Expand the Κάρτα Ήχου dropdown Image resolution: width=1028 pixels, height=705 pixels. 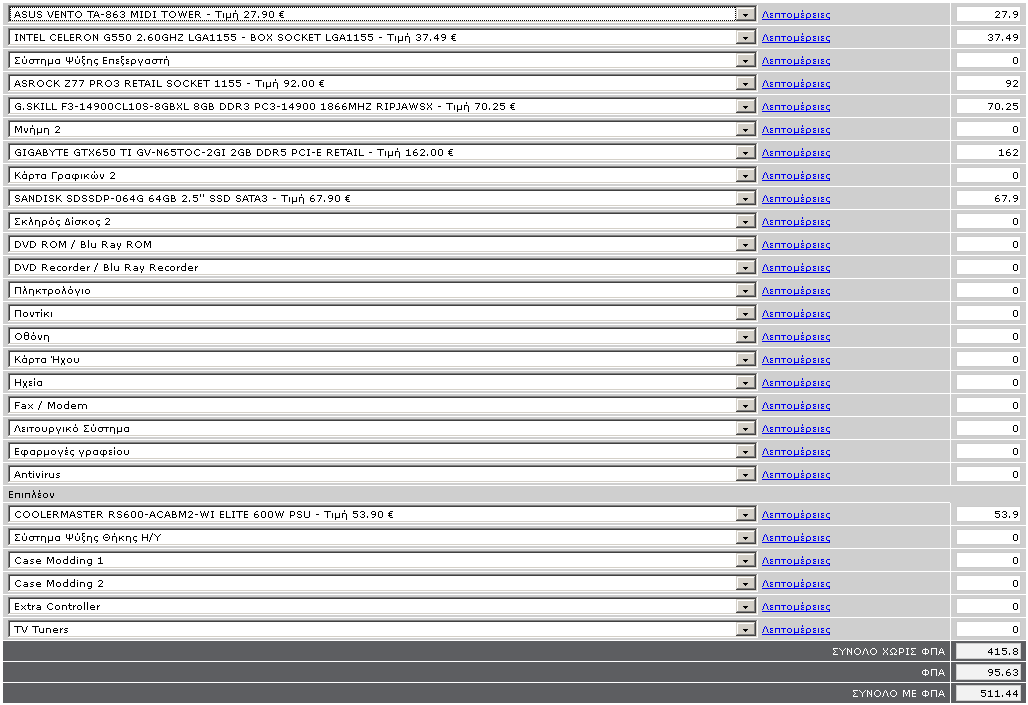click(382, 359)
